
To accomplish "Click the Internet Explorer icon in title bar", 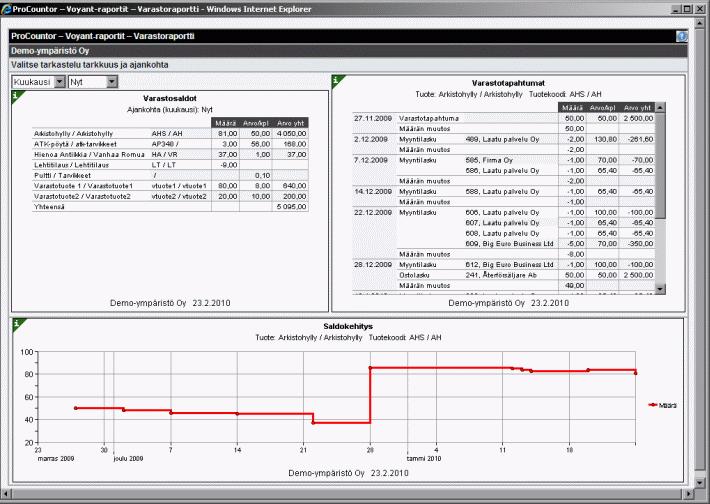I will click(6, 9).
